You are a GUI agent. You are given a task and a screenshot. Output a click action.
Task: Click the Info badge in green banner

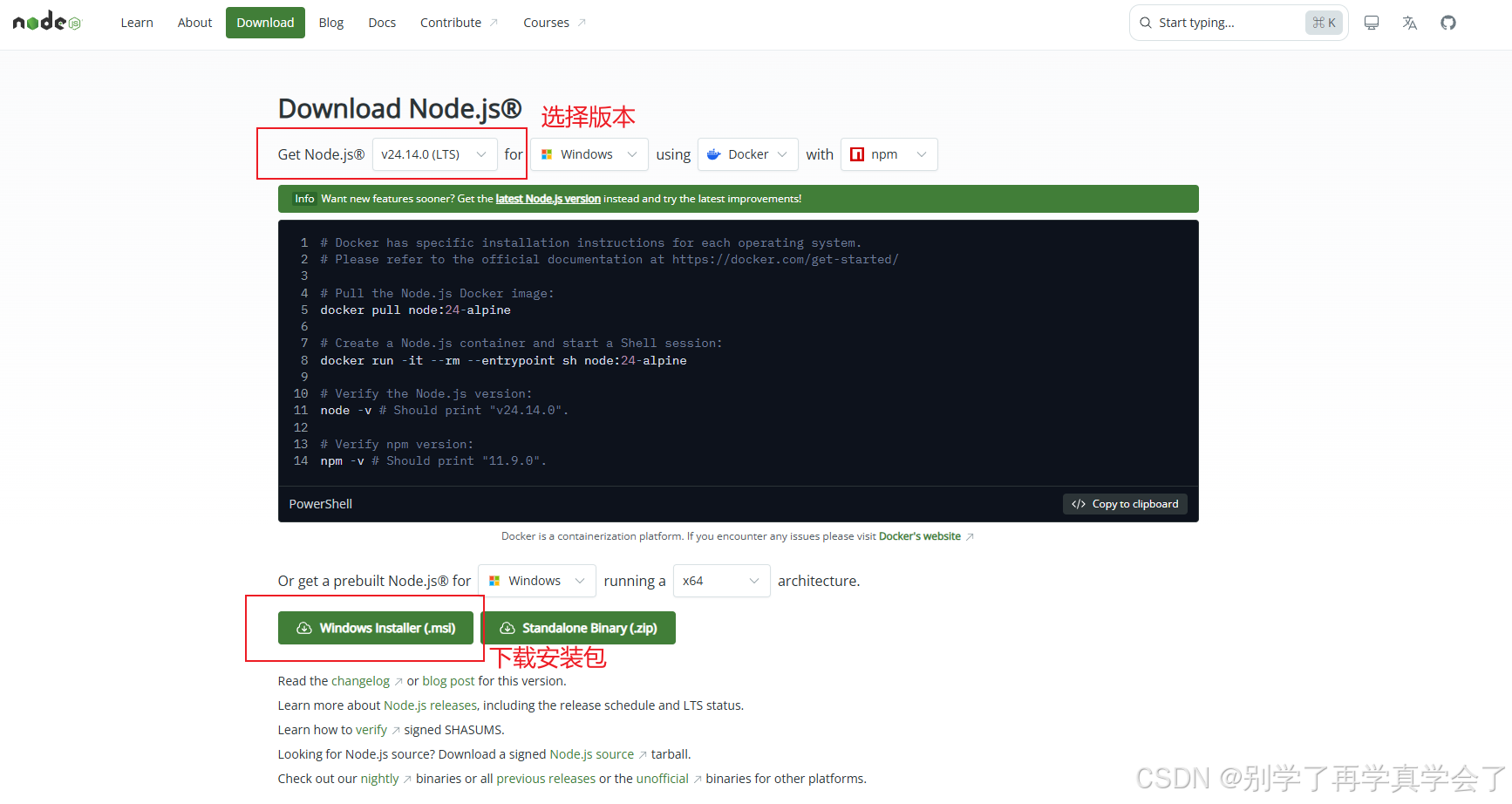point(304,199)
